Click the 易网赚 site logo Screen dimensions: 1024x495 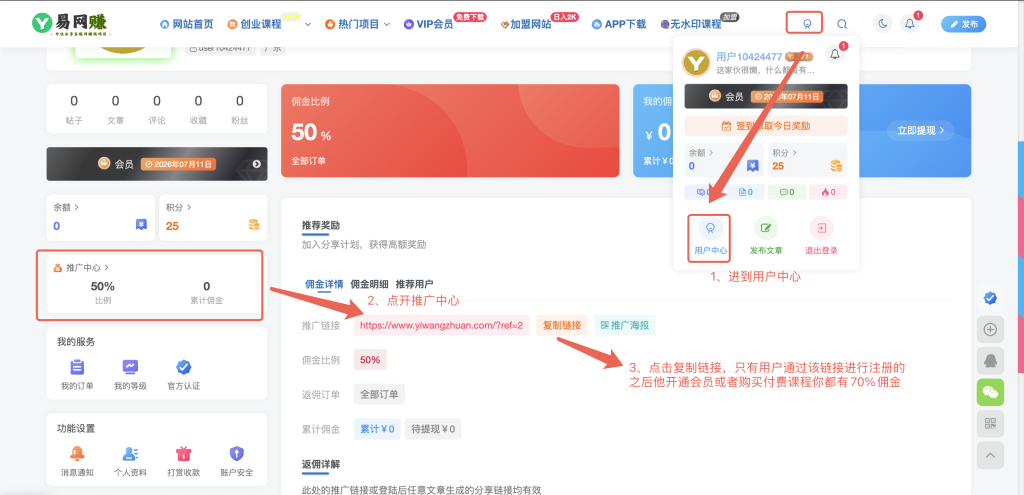click(72, 24)
